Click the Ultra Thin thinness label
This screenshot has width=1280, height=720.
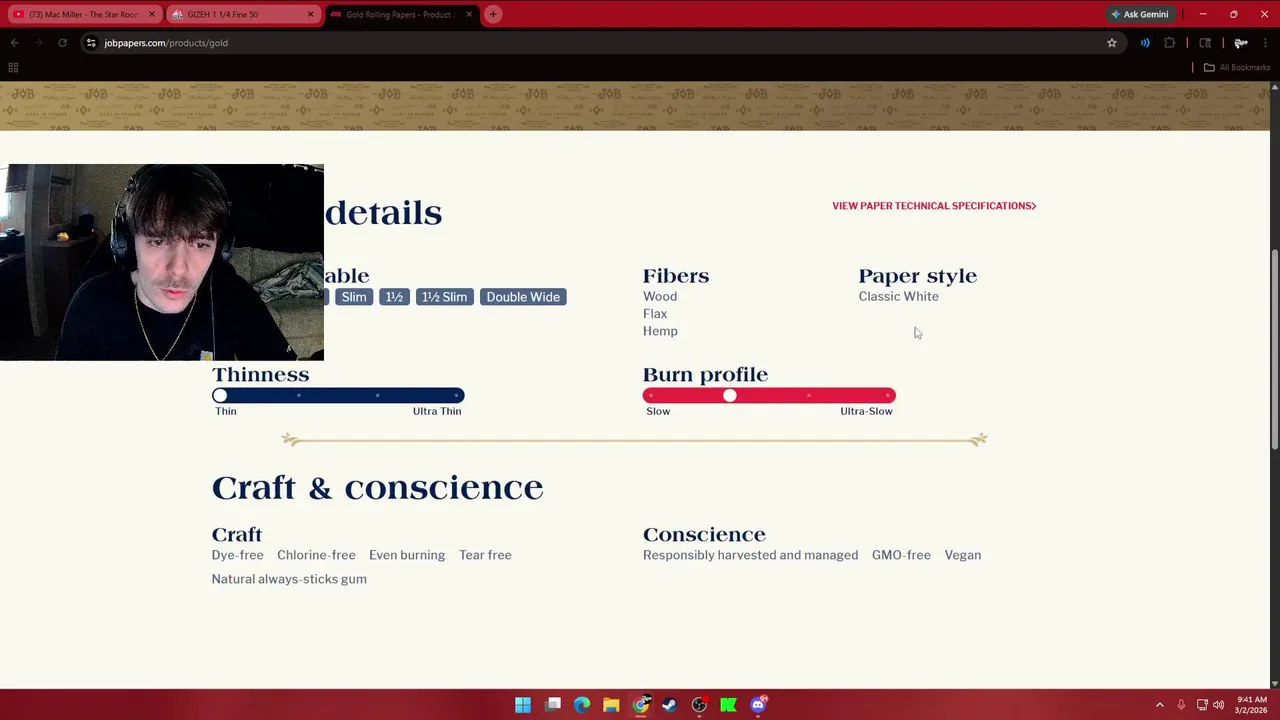437,411
